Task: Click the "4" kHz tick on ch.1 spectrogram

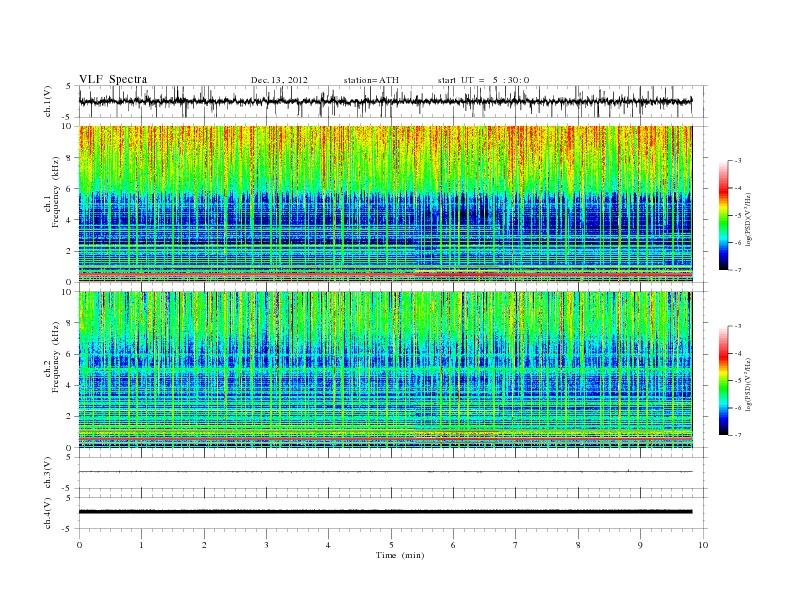Action: tap(69, 220)
